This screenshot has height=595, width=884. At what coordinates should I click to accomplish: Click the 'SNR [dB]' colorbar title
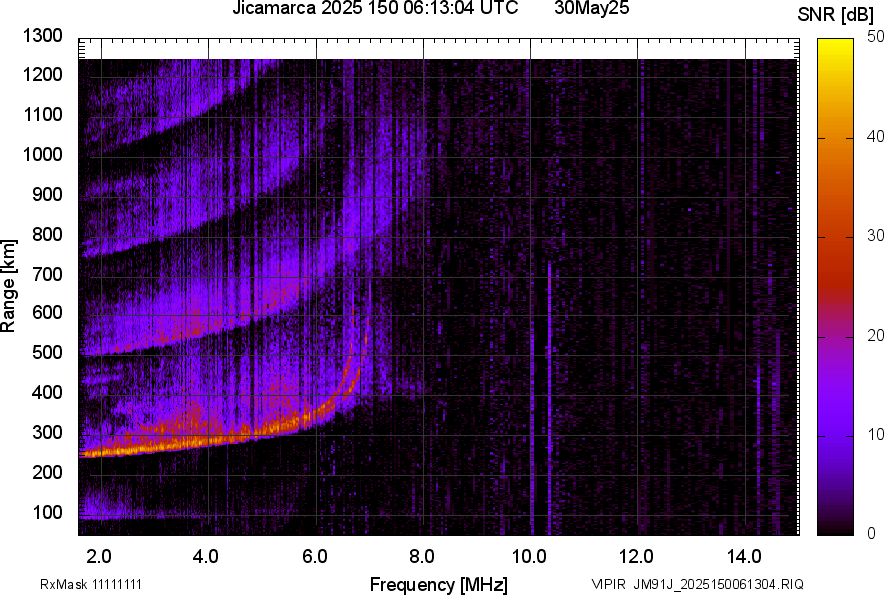(835, 15)
